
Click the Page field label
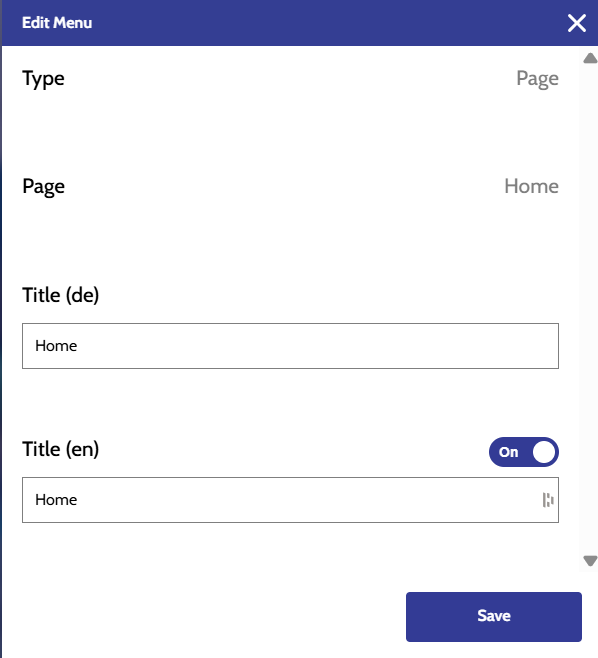pos(43,186)
